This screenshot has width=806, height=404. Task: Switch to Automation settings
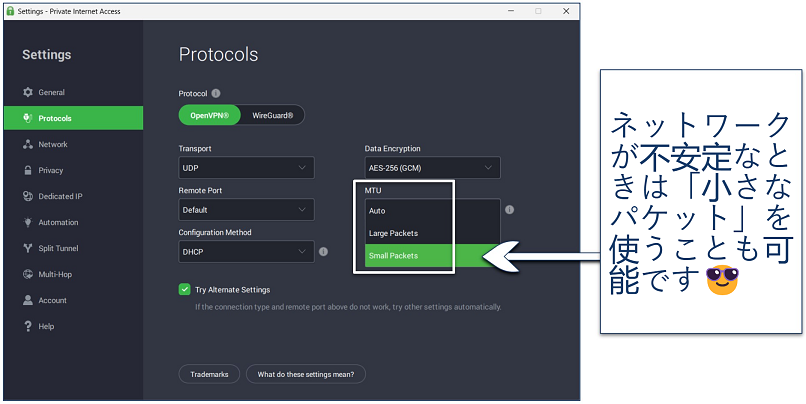click(73, 222)
